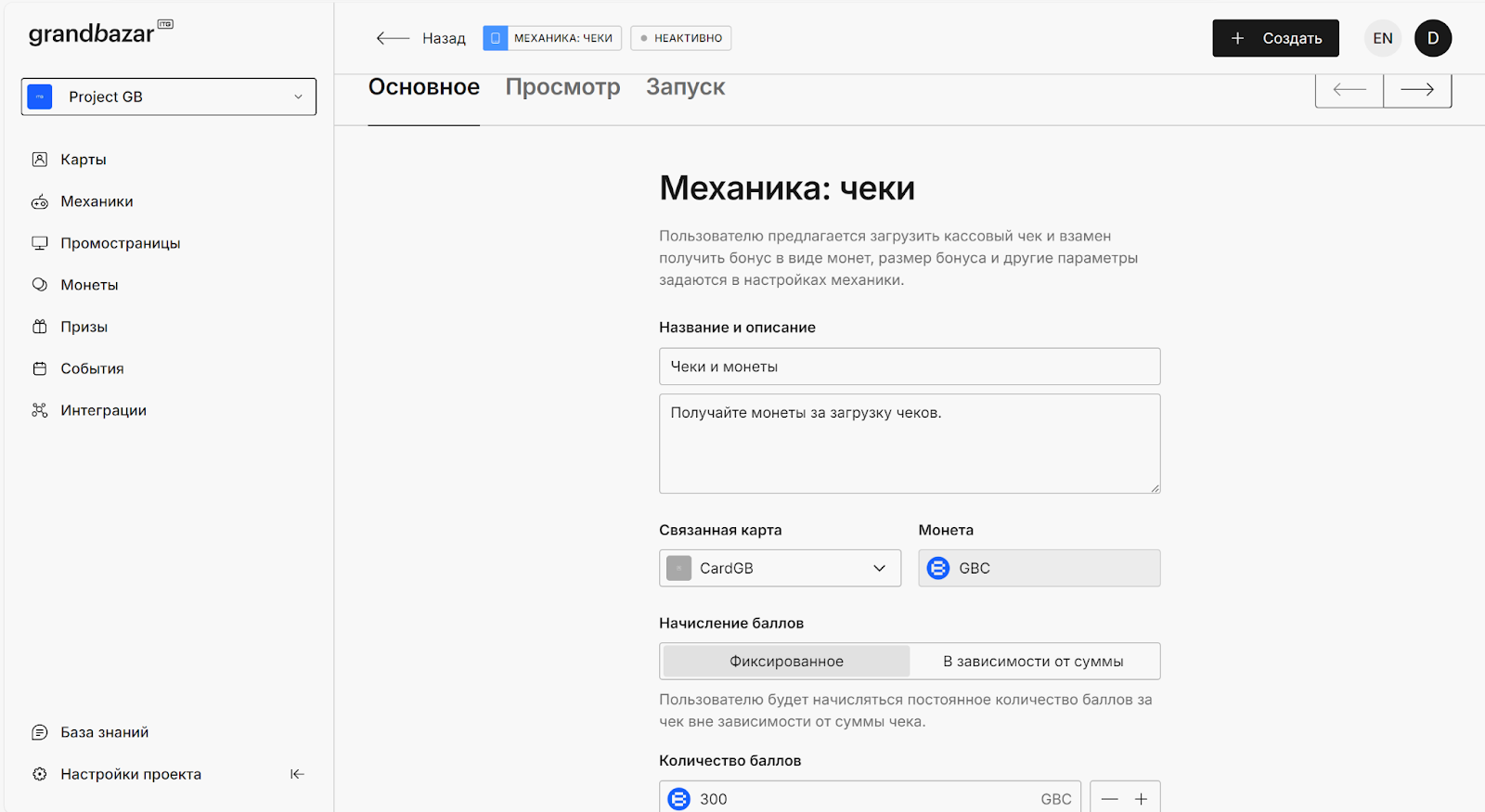
Task: Switch to the Запуск tab
Action: pyautogui.click(x=686, y=87)
